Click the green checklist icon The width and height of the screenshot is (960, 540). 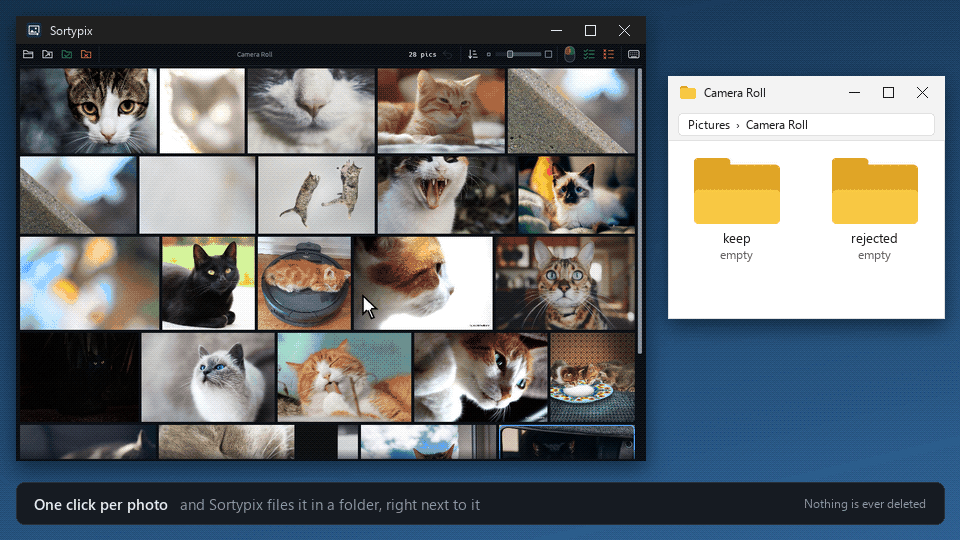(589, 54)
